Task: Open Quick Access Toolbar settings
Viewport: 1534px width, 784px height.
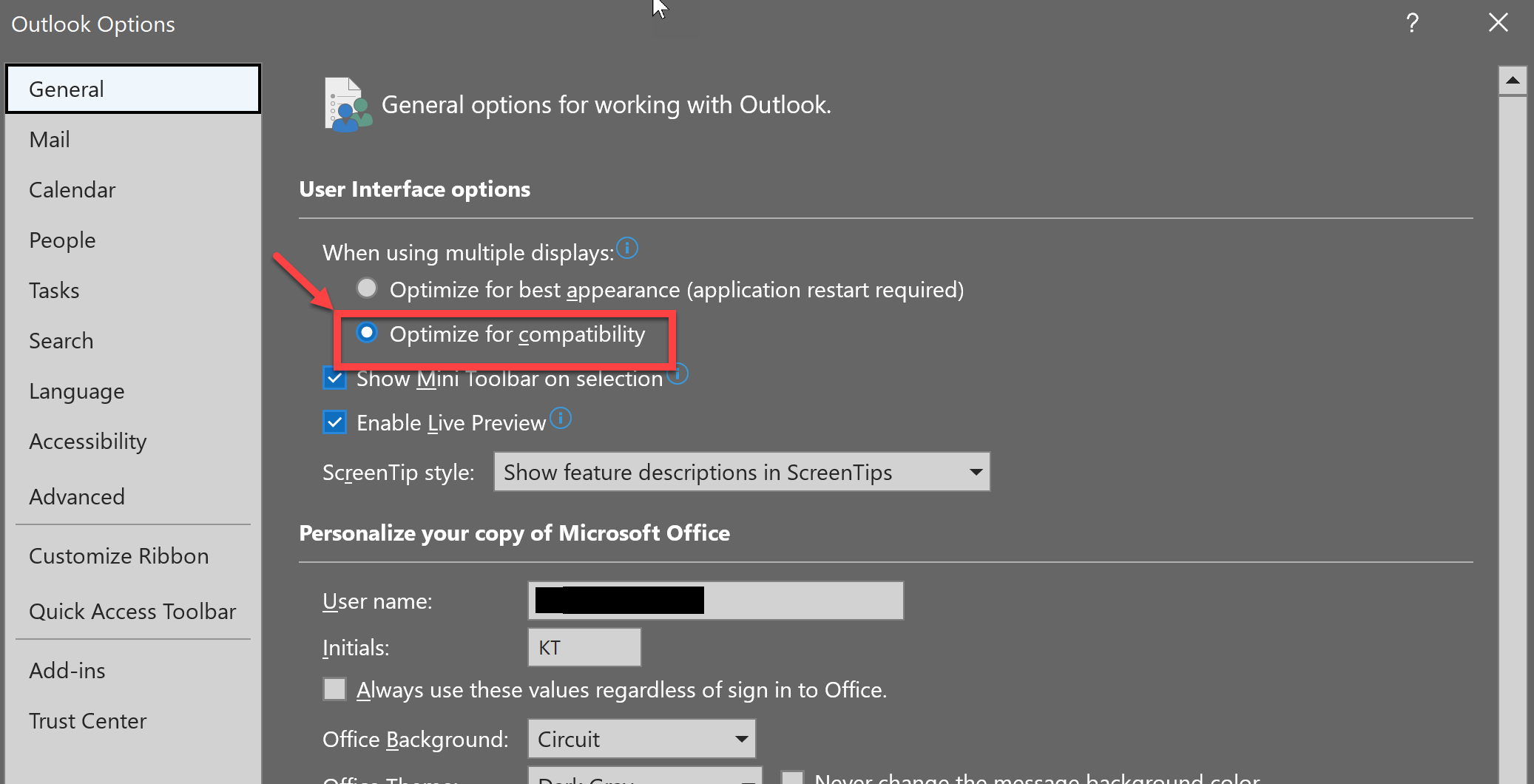Action: [x=132, y=611]
